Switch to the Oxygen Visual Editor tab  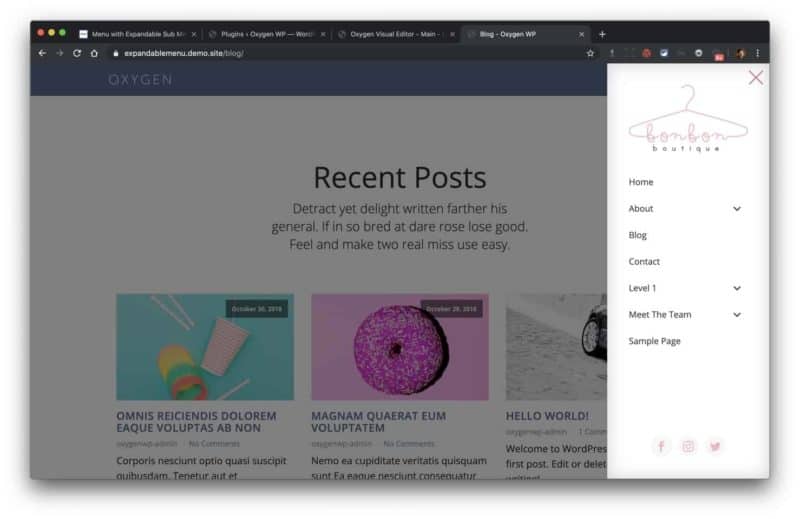396,34
